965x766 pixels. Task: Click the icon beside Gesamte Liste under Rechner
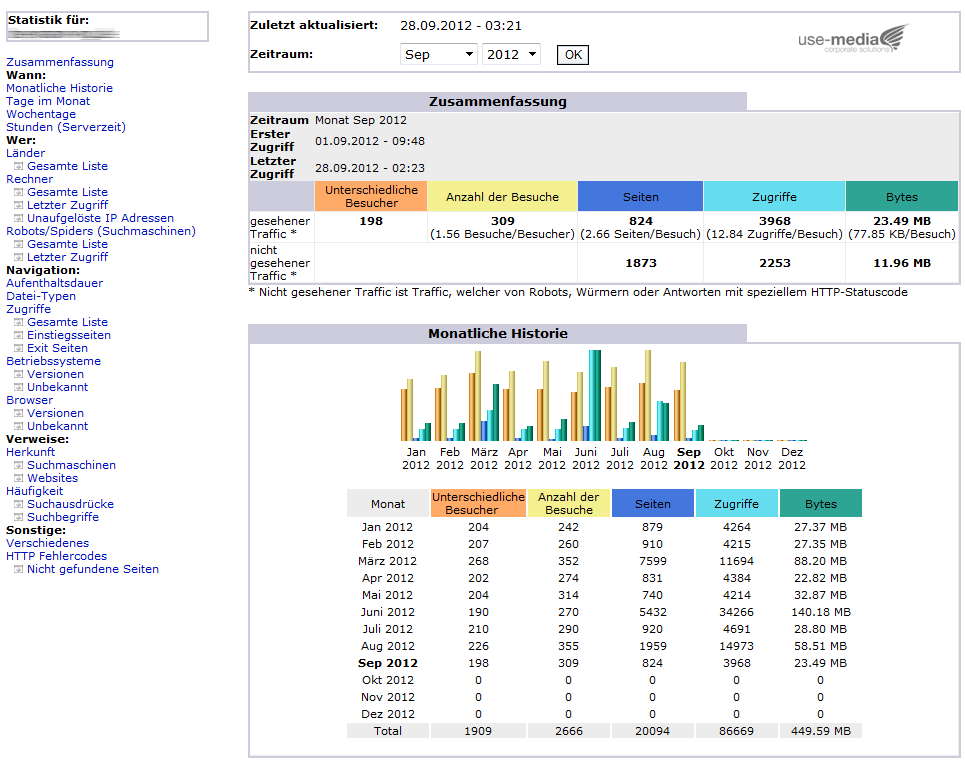pos(18,192)
